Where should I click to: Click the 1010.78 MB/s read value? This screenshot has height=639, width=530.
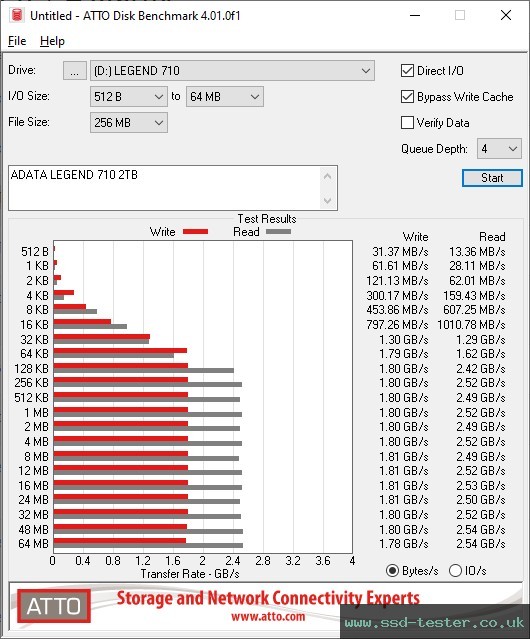click(471, 325)
